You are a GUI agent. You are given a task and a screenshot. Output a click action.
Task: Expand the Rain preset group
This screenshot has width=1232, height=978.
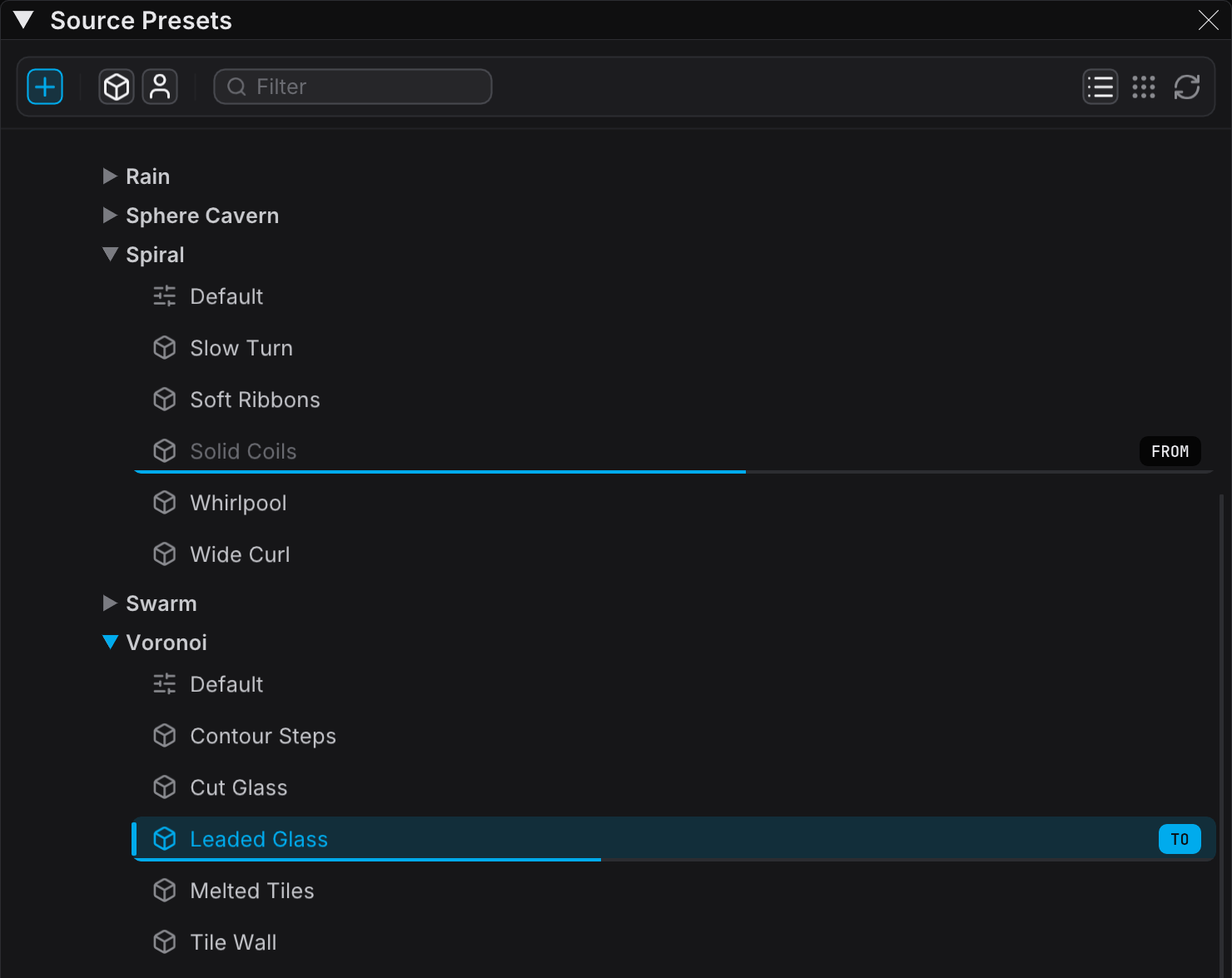click(110, 176)
